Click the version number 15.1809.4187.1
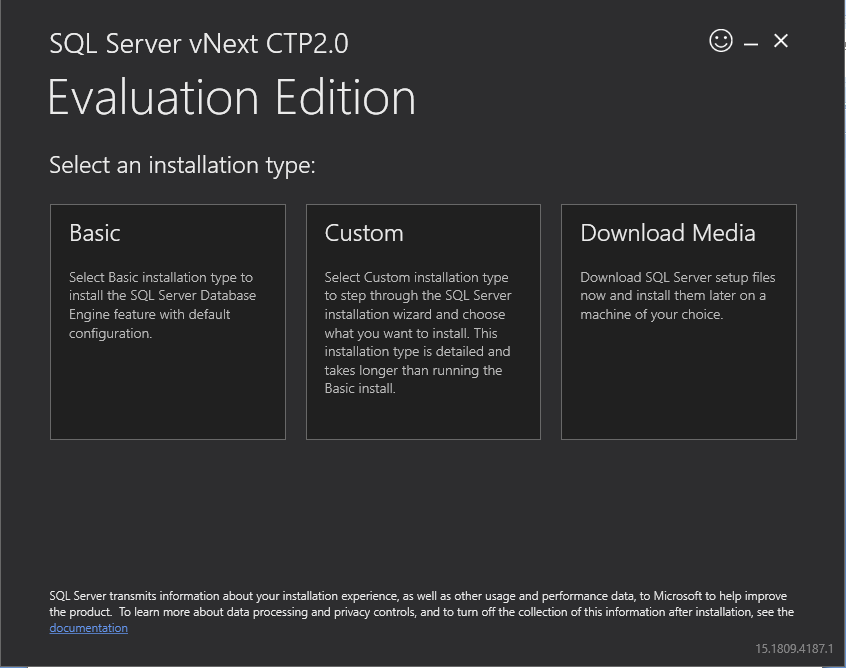 (x=789, y=650)
